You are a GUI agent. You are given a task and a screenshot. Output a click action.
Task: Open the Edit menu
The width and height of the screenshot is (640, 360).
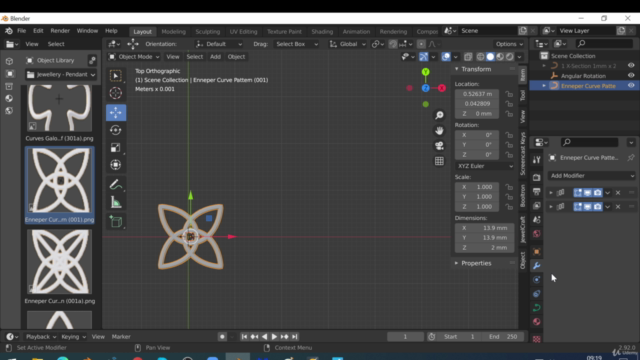38,31
